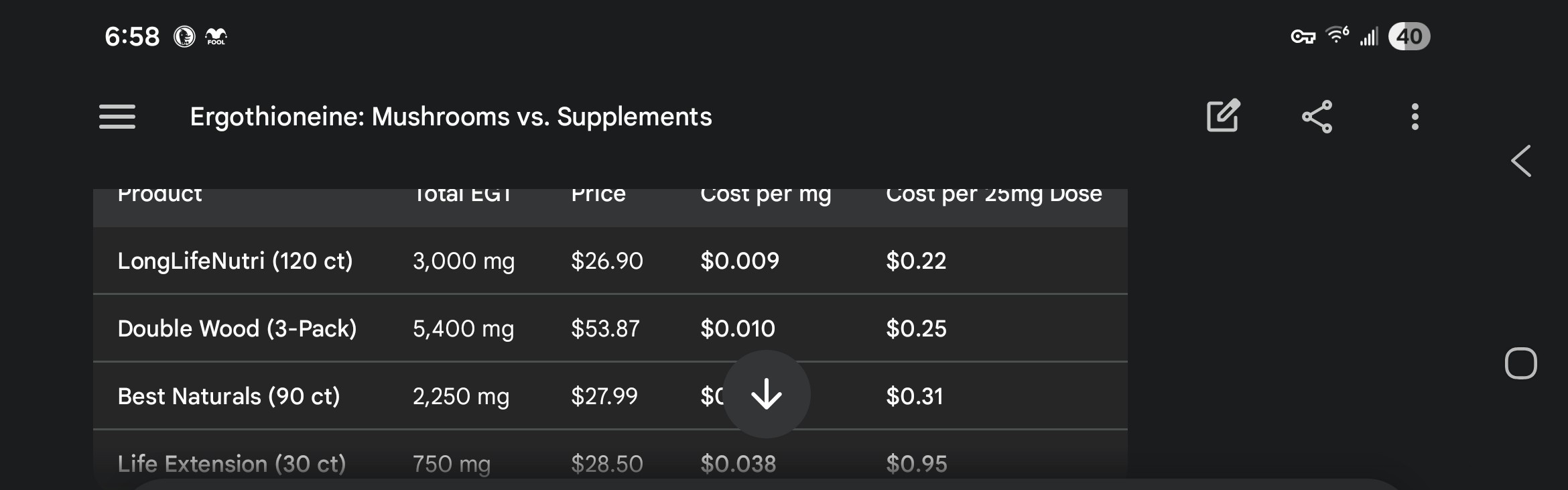Tap the 6:58 clock in status bar

132,36
